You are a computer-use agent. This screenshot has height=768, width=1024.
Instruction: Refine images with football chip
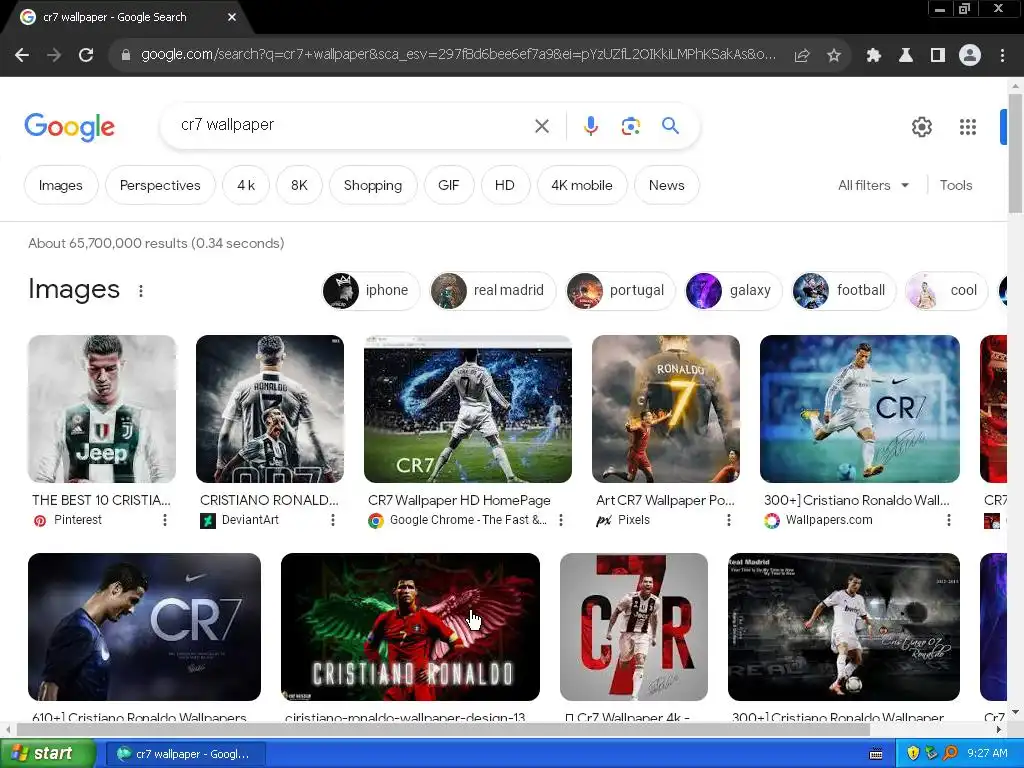[843, 291]
